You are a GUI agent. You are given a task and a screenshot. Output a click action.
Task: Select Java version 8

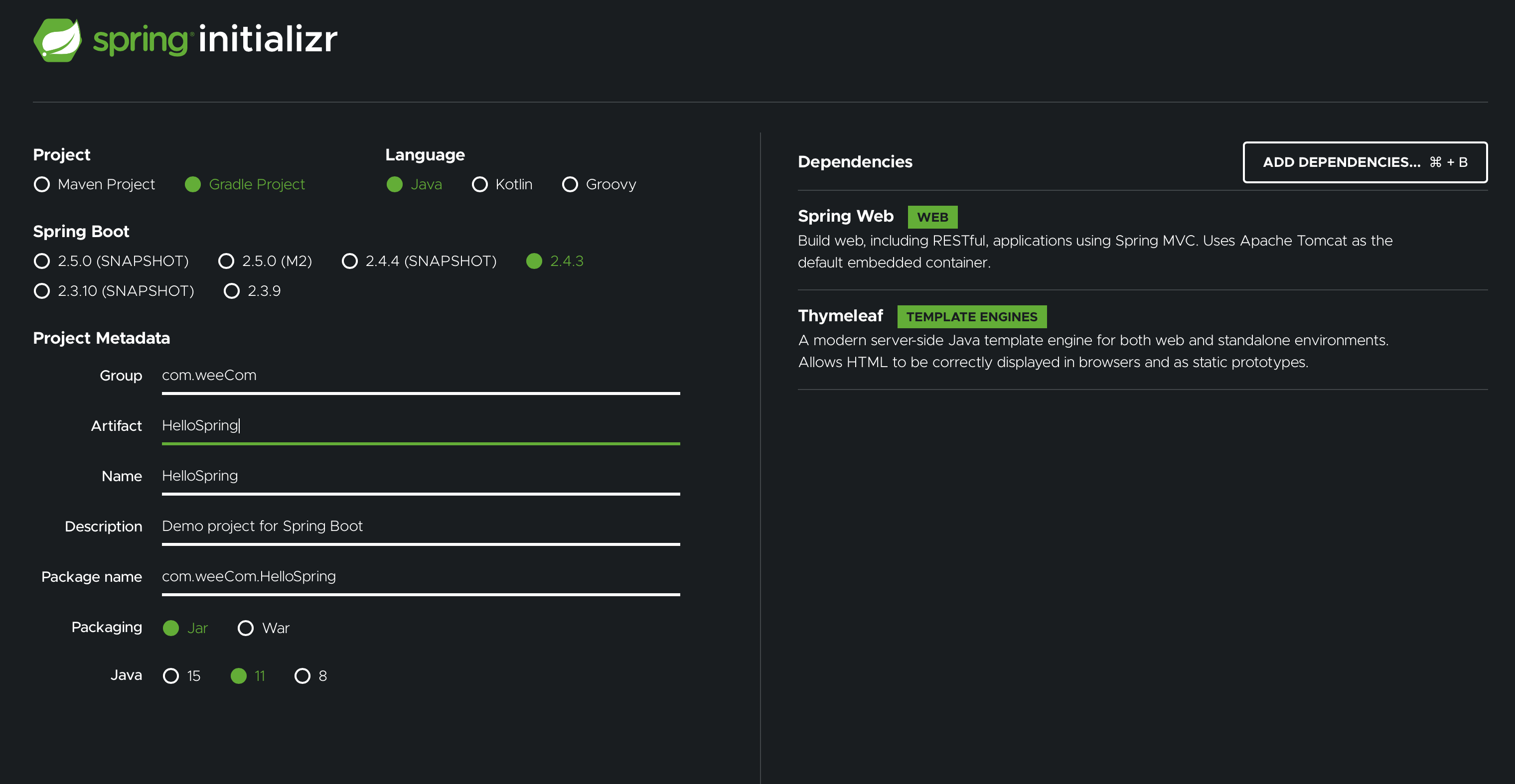[303, 676]
